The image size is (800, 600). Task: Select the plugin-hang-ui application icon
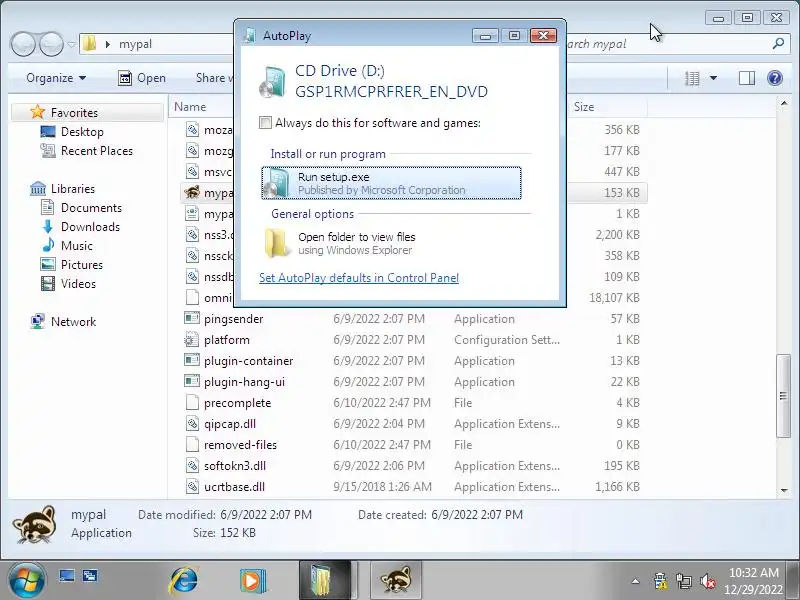(192, 381)
